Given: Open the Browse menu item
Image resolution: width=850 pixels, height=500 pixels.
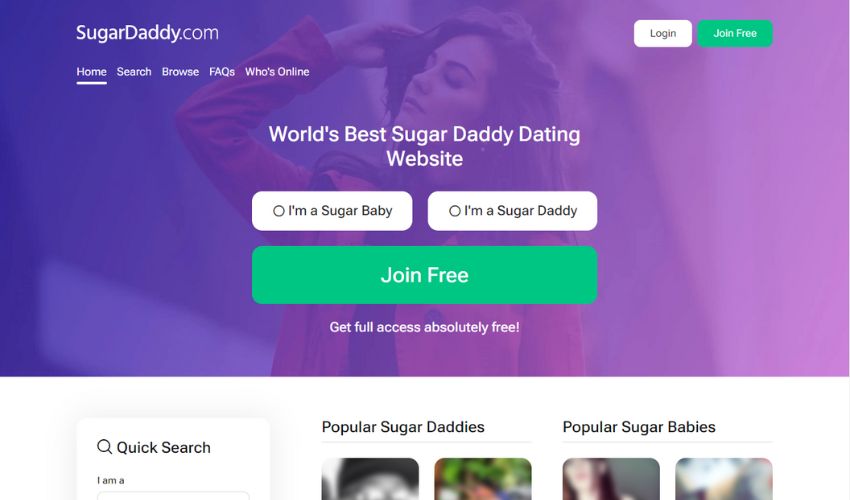Looking at the screenshot, I should [x=180, y=72].
